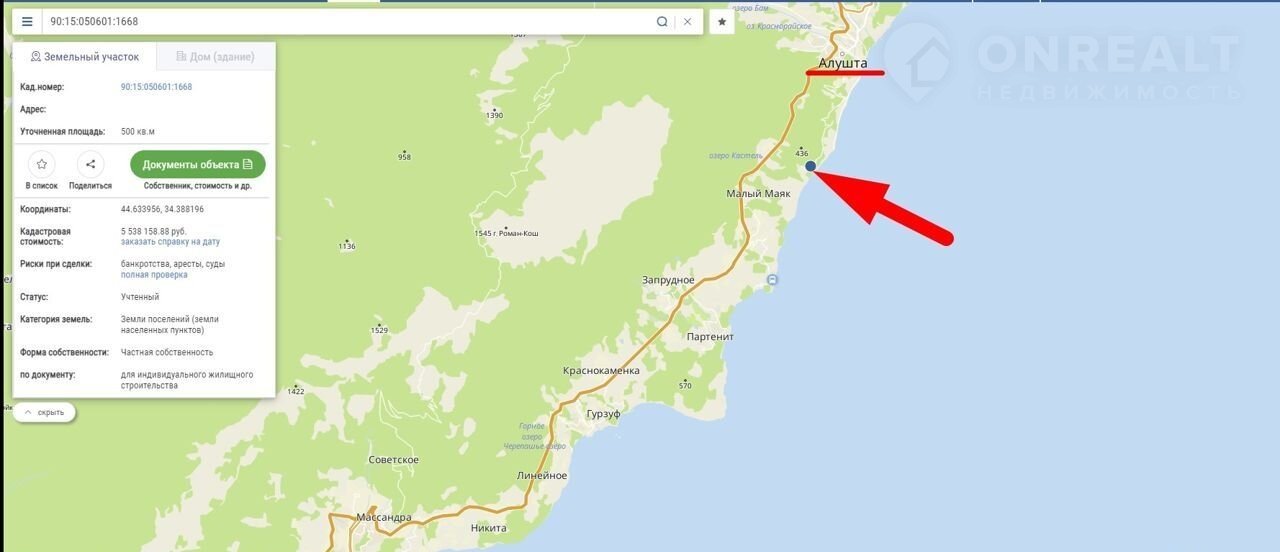
Task: Open the полная проверка link
Action: click(154, 275)
